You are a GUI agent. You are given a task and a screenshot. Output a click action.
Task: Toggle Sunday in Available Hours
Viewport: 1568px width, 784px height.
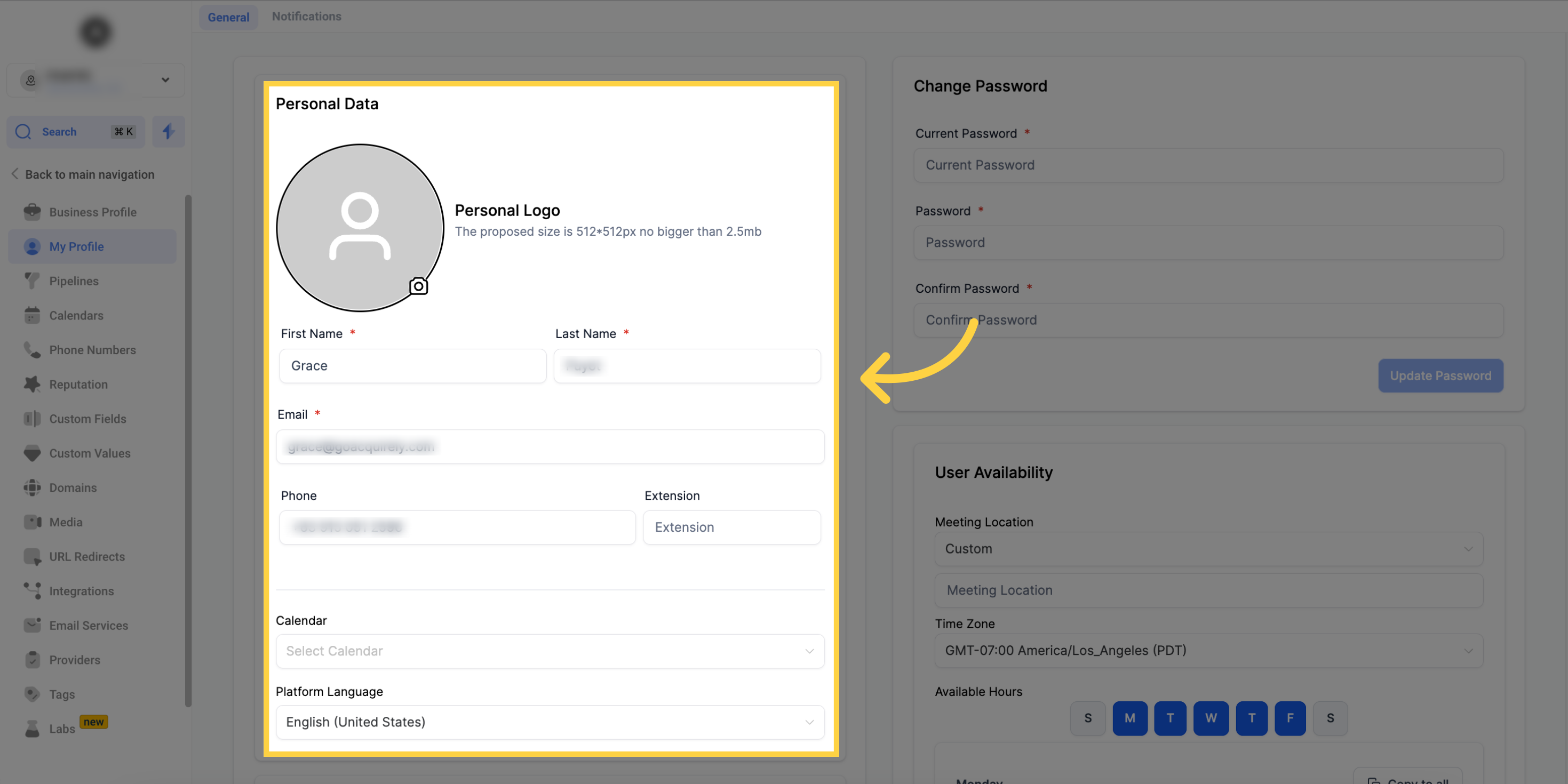tap(1088, 718)
